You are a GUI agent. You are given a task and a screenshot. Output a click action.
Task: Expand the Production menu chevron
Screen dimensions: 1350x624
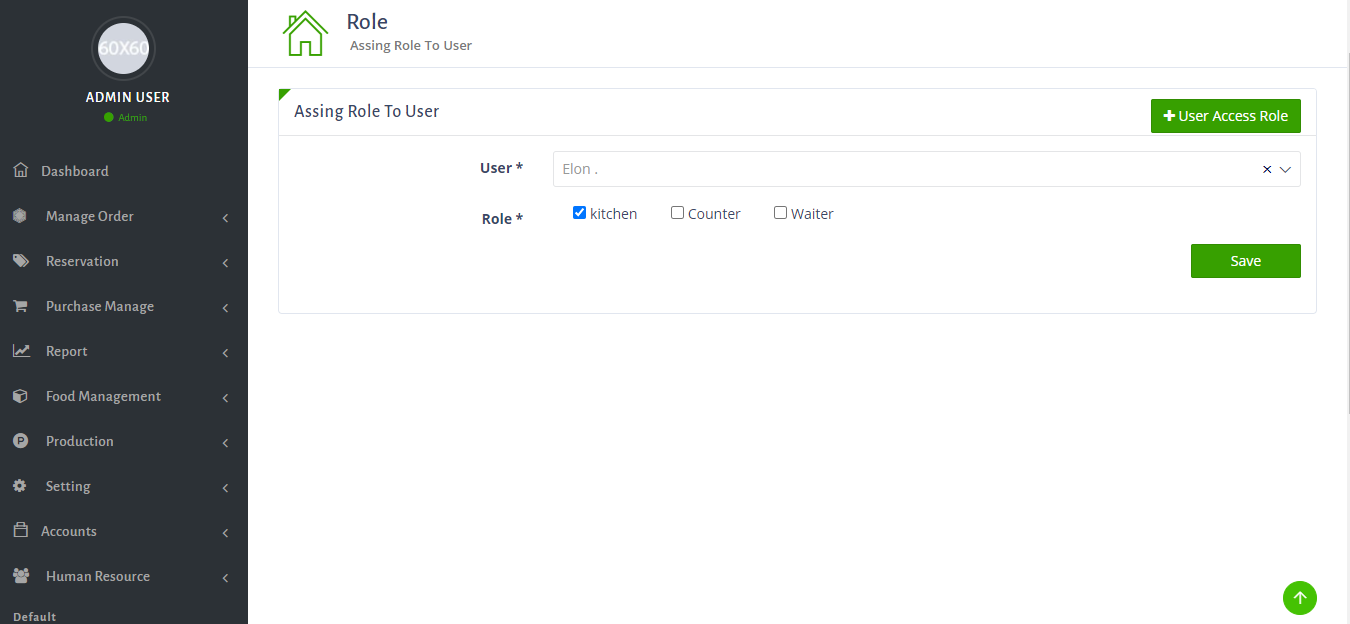[225, 443]
